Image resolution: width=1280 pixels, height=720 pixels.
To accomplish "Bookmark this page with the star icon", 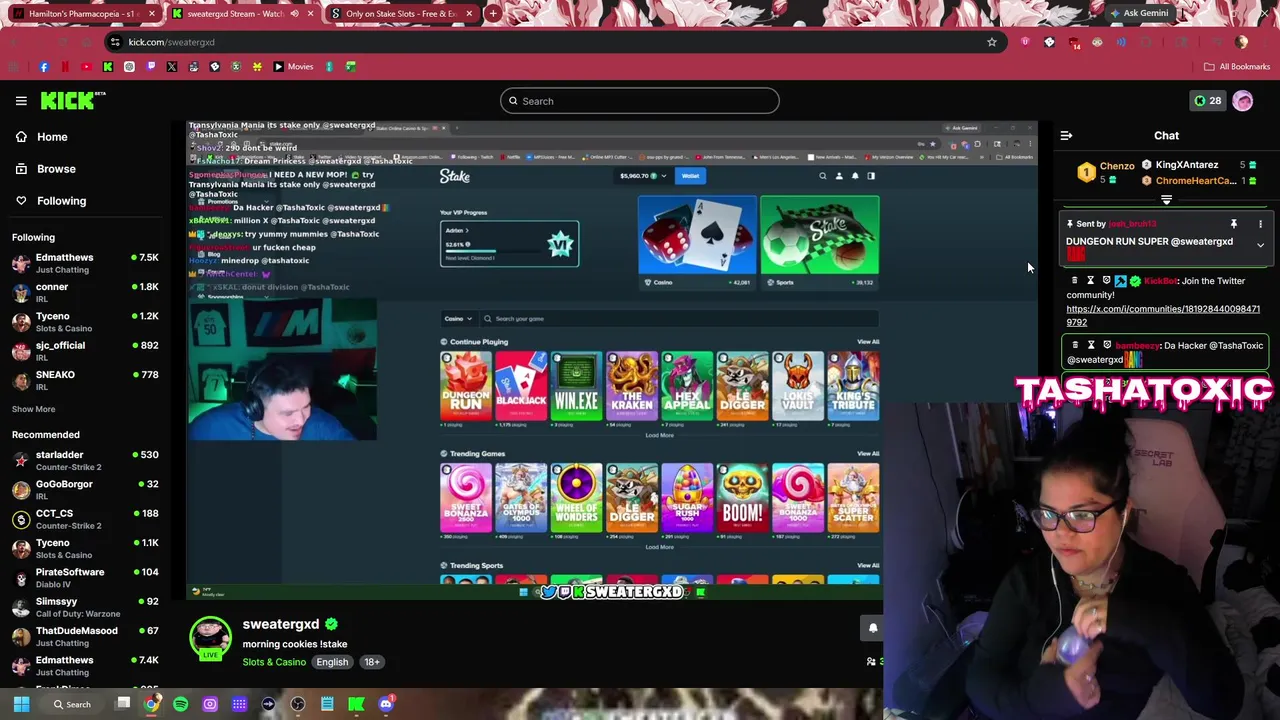I will click(992, 42).
